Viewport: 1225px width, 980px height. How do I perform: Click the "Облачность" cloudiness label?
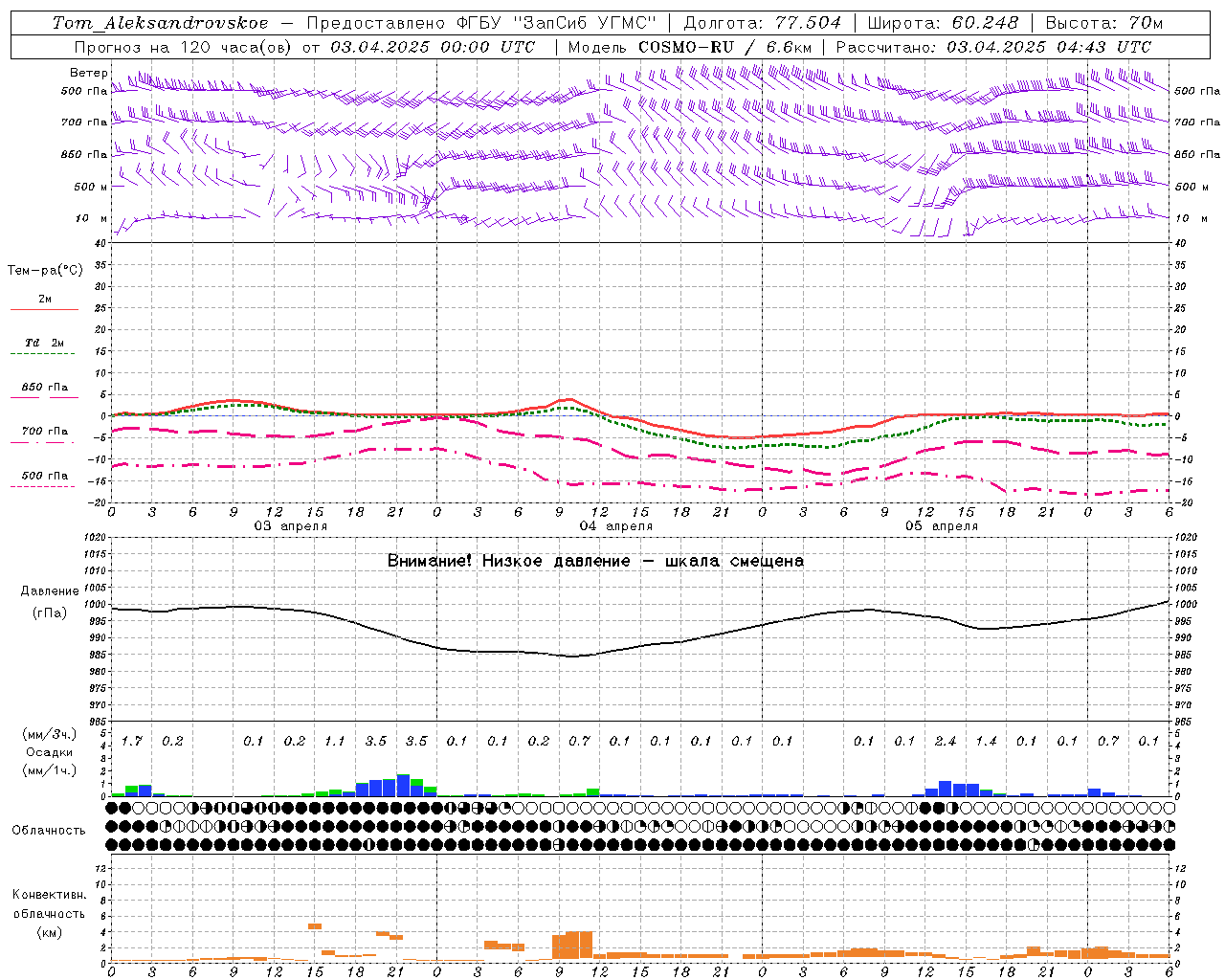tap(49, 831)
